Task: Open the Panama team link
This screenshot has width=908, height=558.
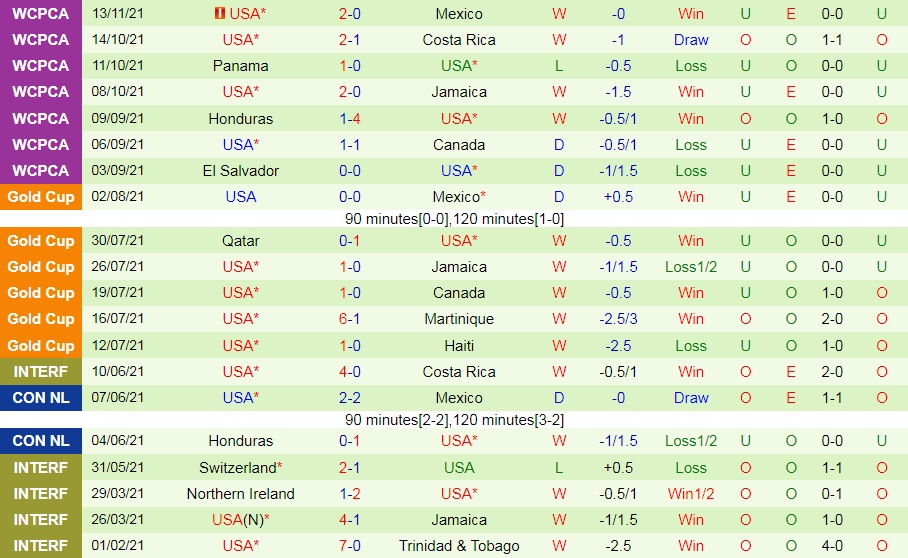Action: tap(241, 66)
